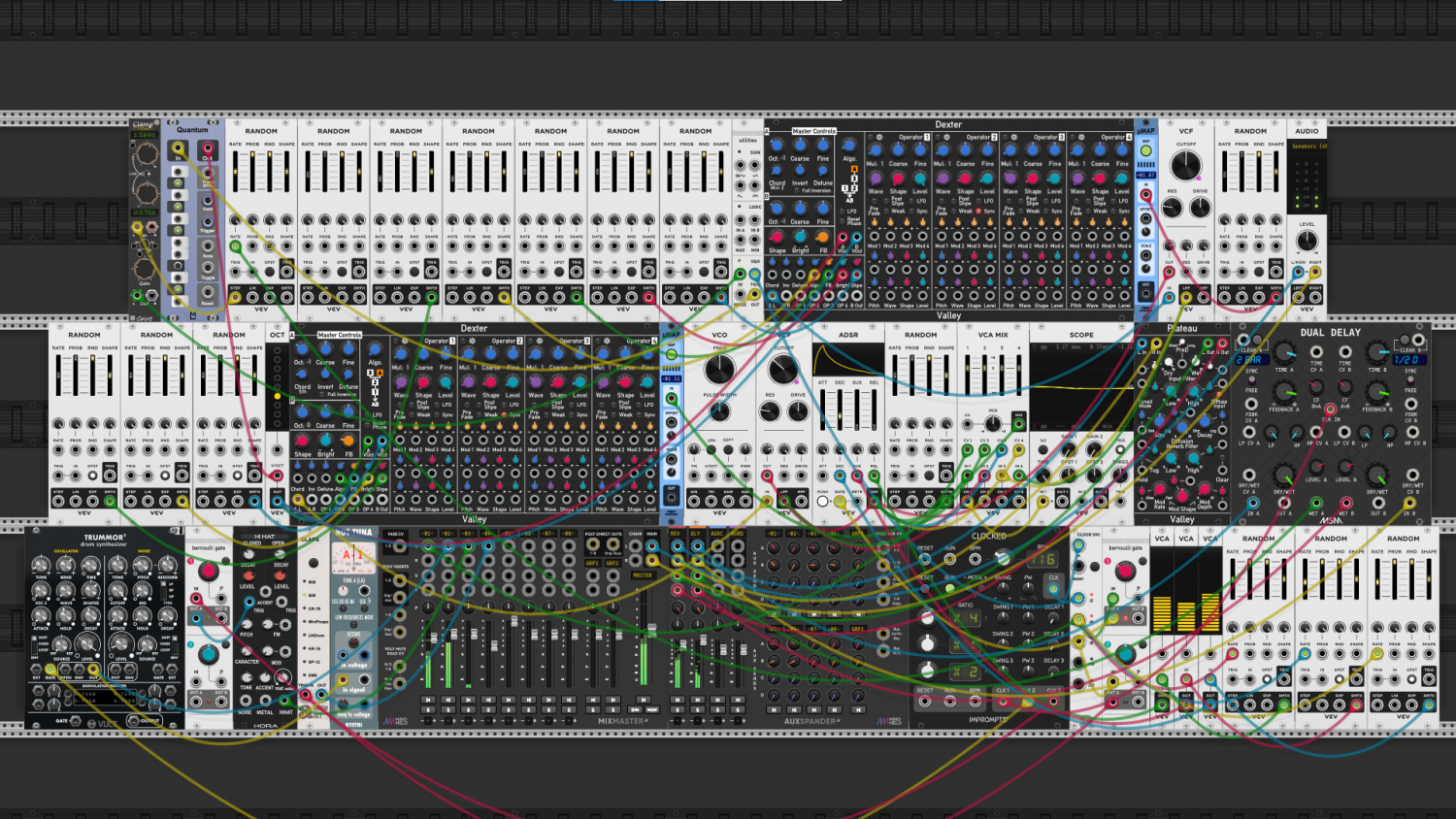This screenshot has width=1456, height=819.
Task: Click the GATE input jack on ADSR
Action: [x=841, y=500]
